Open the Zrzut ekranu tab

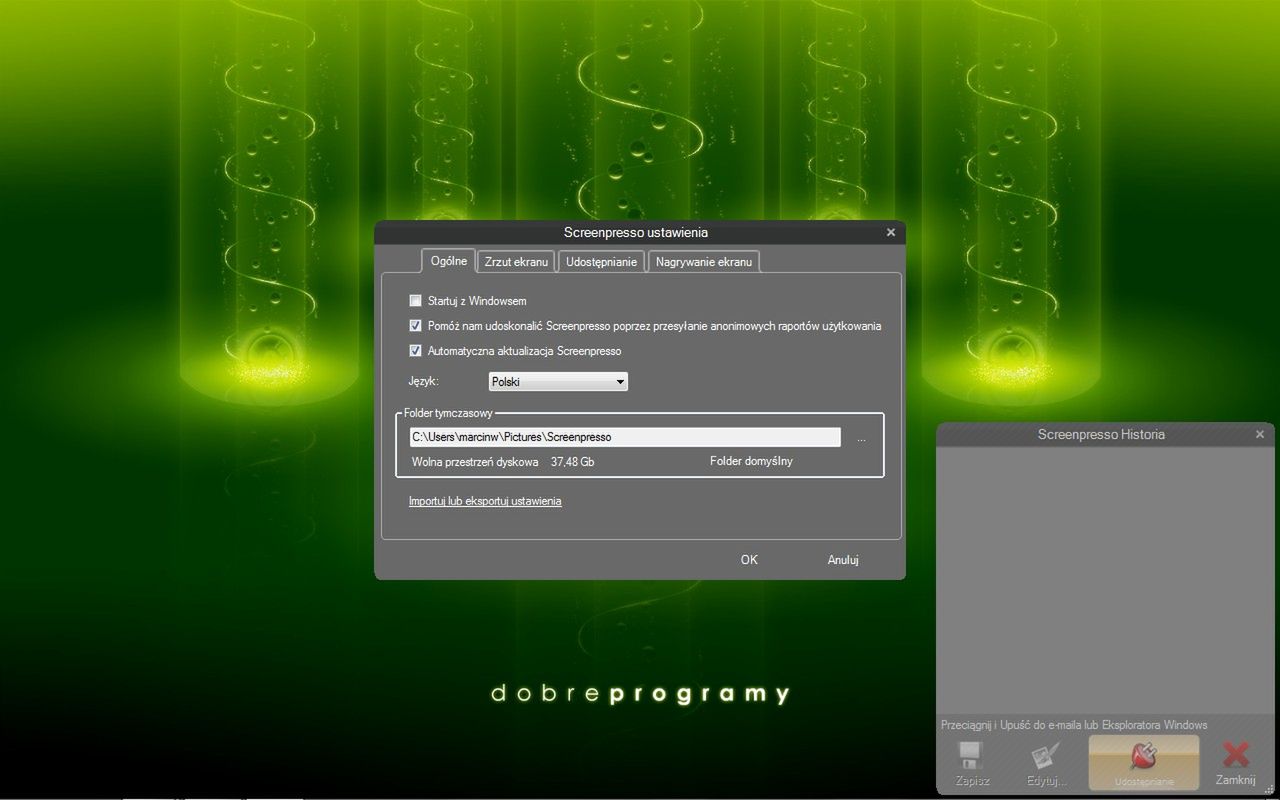point(516,262)
